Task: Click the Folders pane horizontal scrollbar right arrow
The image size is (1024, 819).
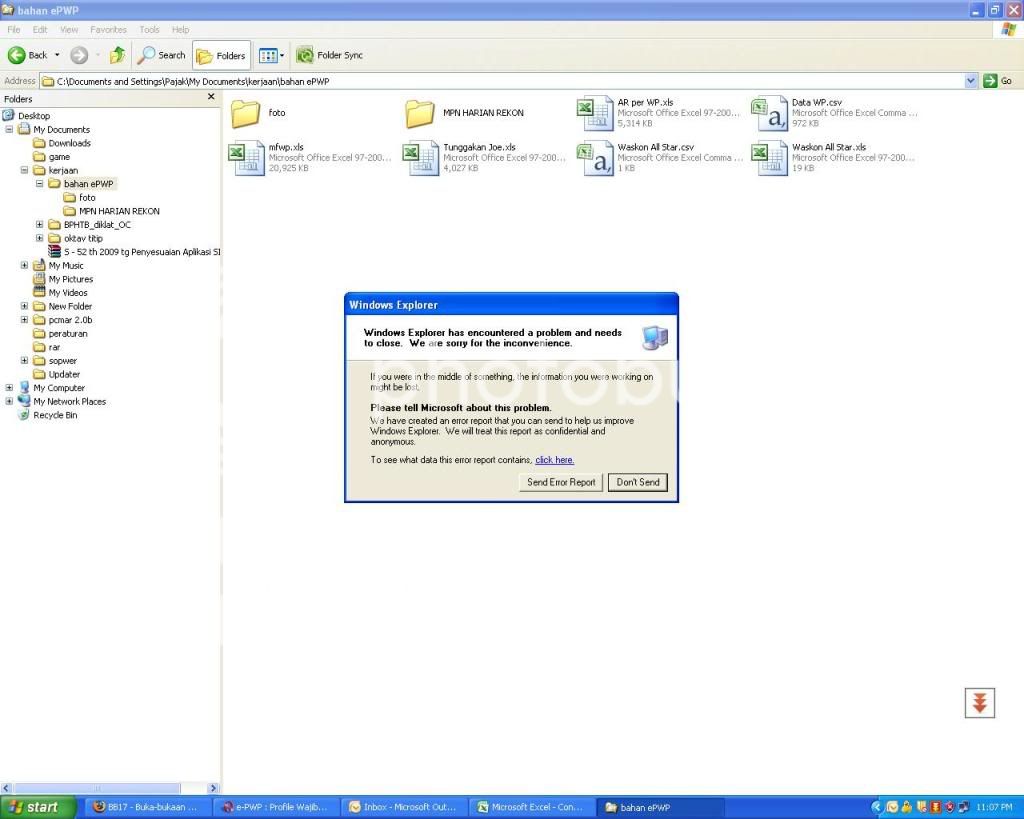Action: 213,788
